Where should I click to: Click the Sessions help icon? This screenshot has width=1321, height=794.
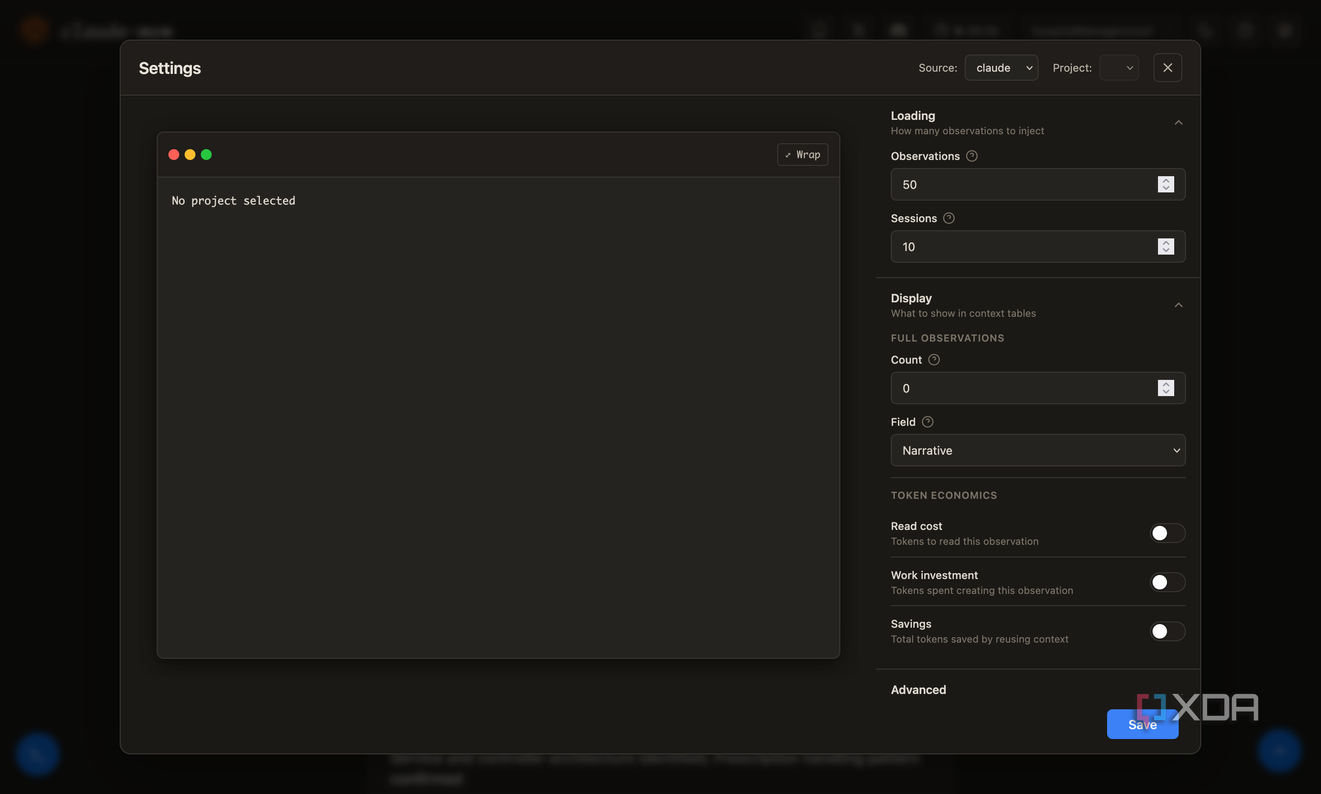tap(949, 218)
